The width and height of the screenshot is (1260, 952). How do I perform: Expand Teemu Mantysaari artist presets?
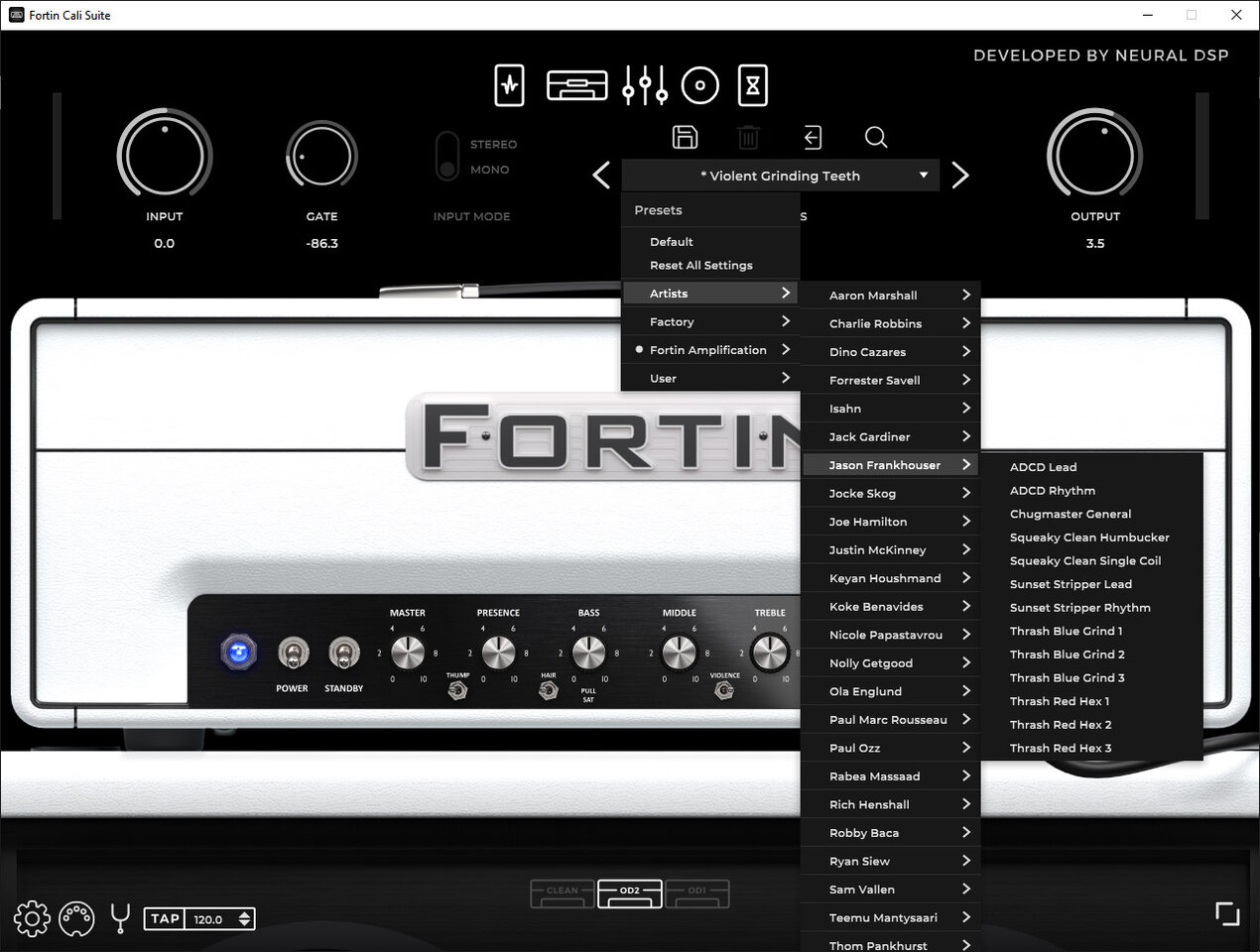coord(891,917)
